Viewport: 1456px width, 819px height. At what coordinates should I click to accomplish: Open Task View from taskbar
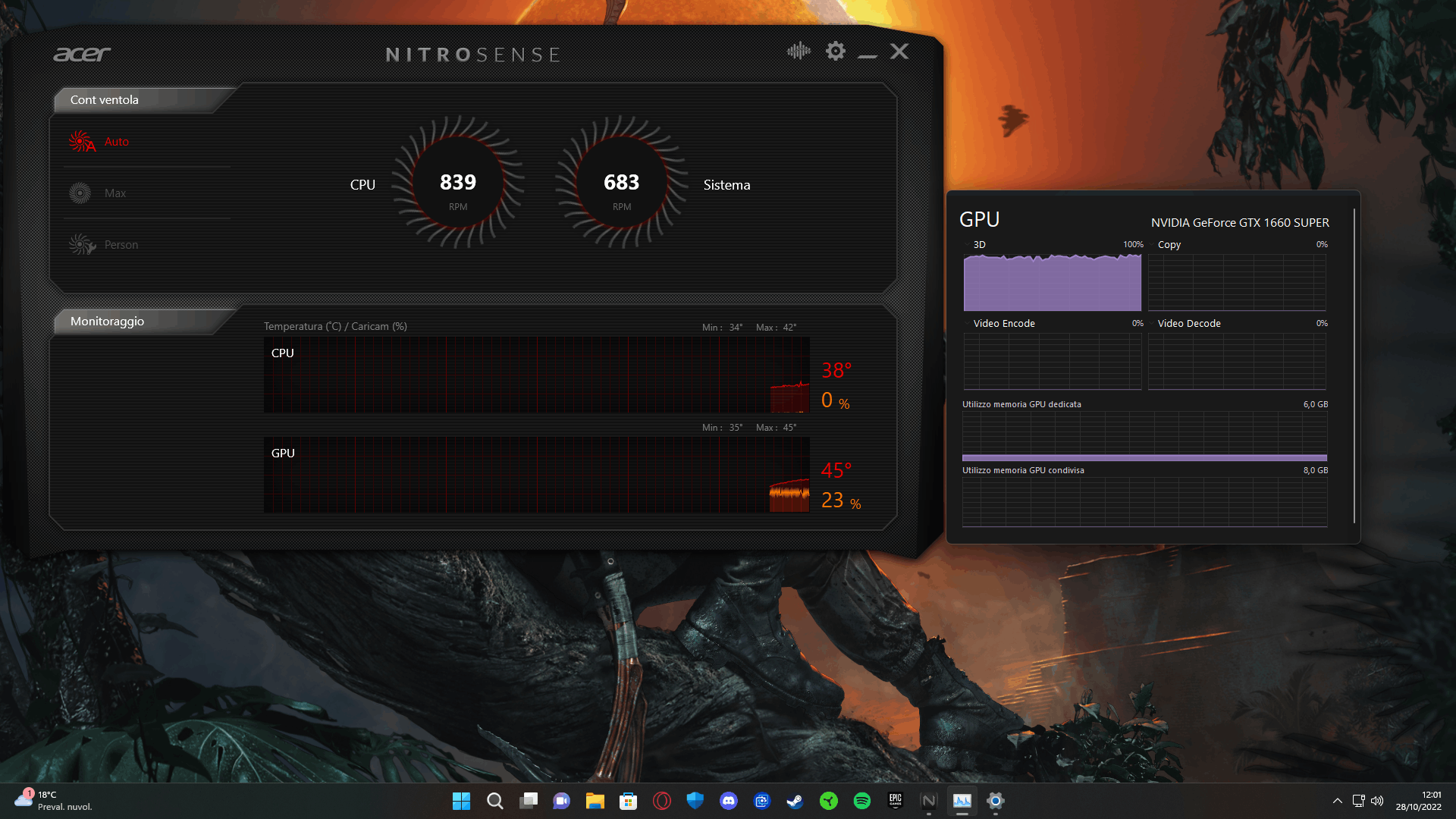(529, 801)
